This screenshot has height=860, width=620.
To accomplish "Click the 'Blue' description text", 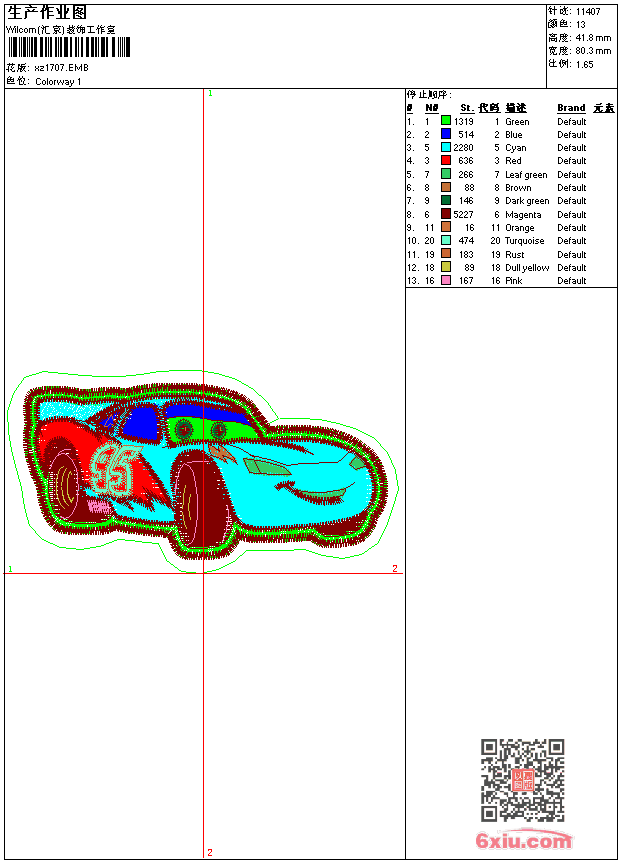I will [514, 135].
